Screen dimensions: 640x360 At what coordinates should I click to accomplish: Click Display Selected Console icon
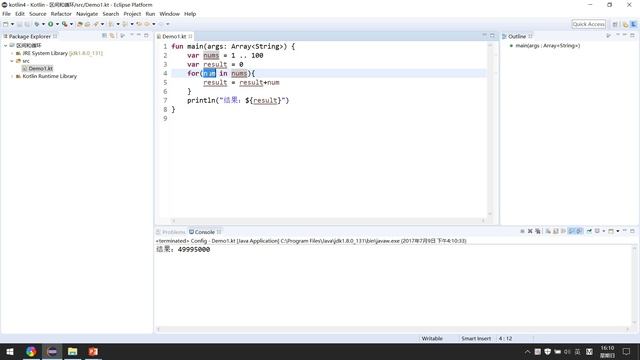point(597,231)
